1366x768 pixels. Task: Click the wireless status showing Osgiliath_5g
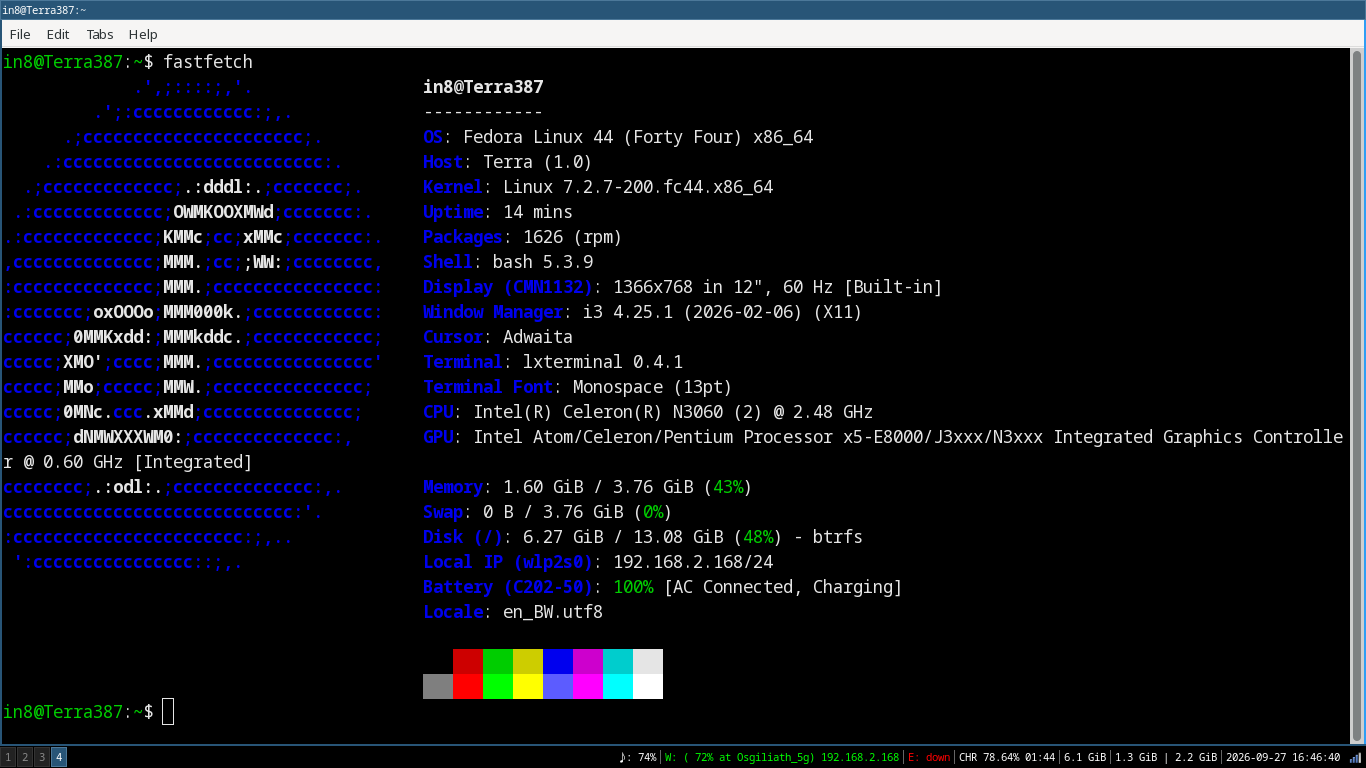click(782, 757)
